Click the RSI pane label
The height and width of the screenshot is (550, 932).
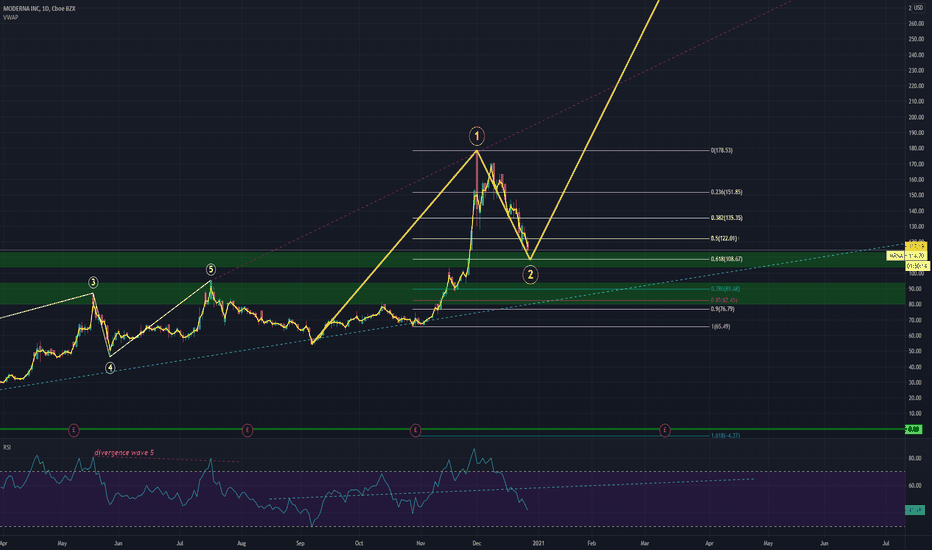(7, 447)
